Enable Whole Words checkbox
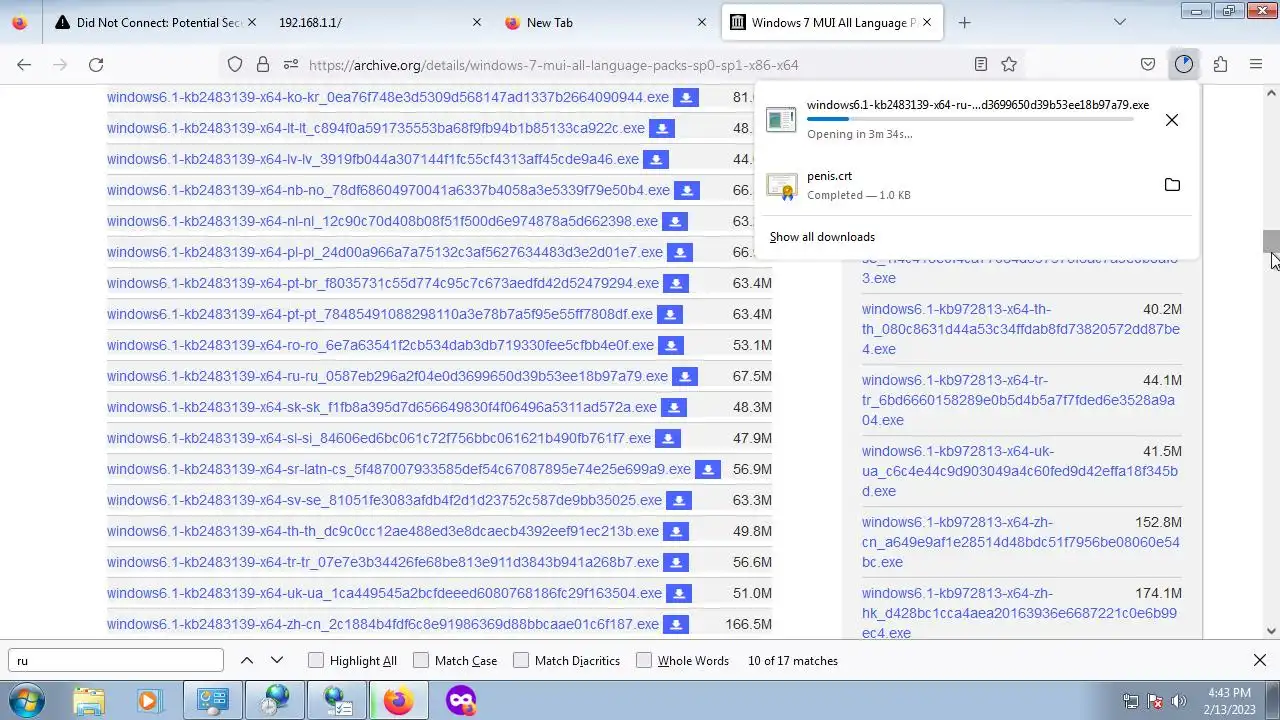The image size is (1280, 720). (644, 661)
